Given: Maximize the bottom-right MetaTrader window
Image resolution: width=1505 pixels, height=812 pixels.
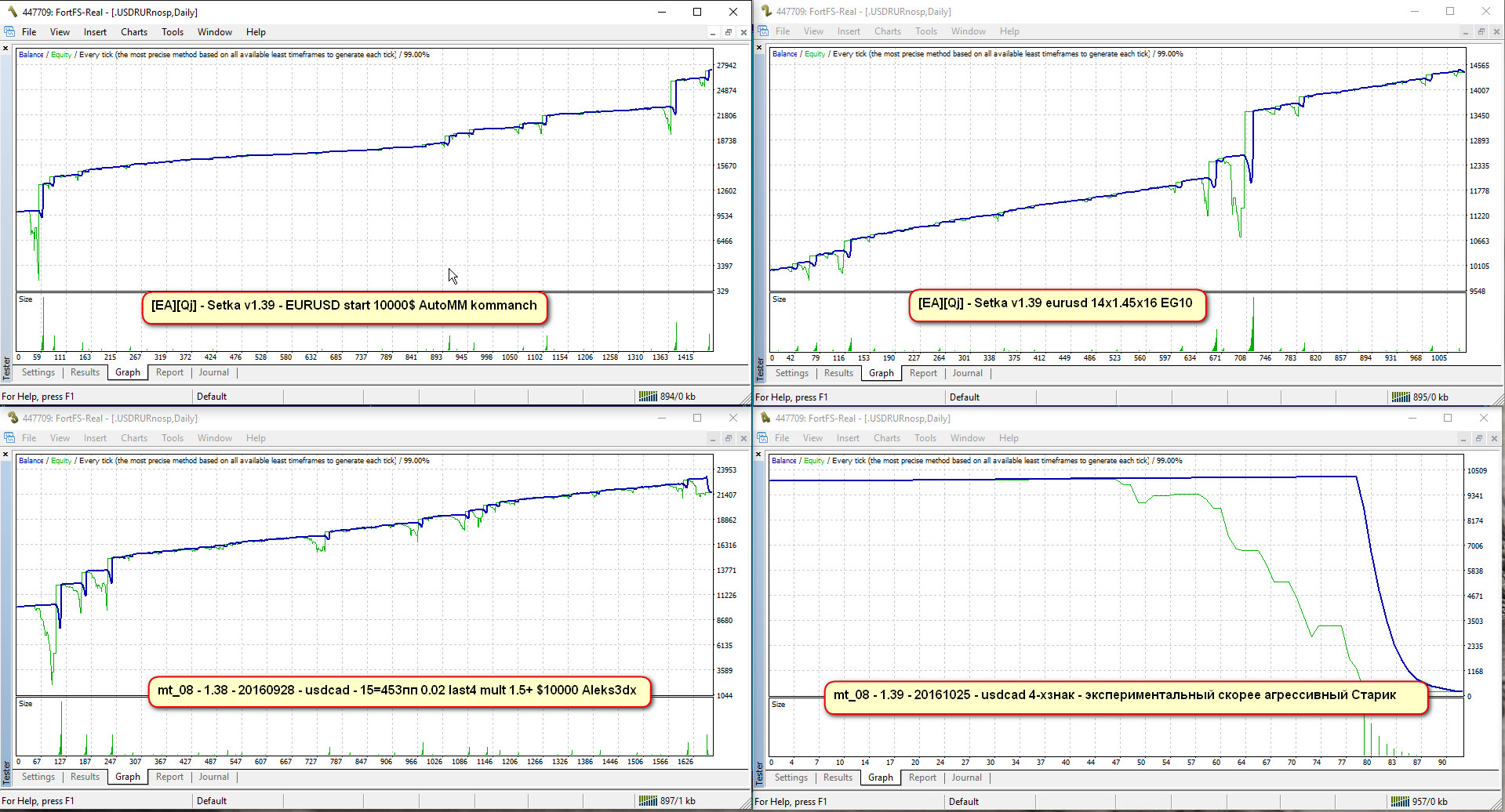Looking at the screenshot, I should (1448, 418).
